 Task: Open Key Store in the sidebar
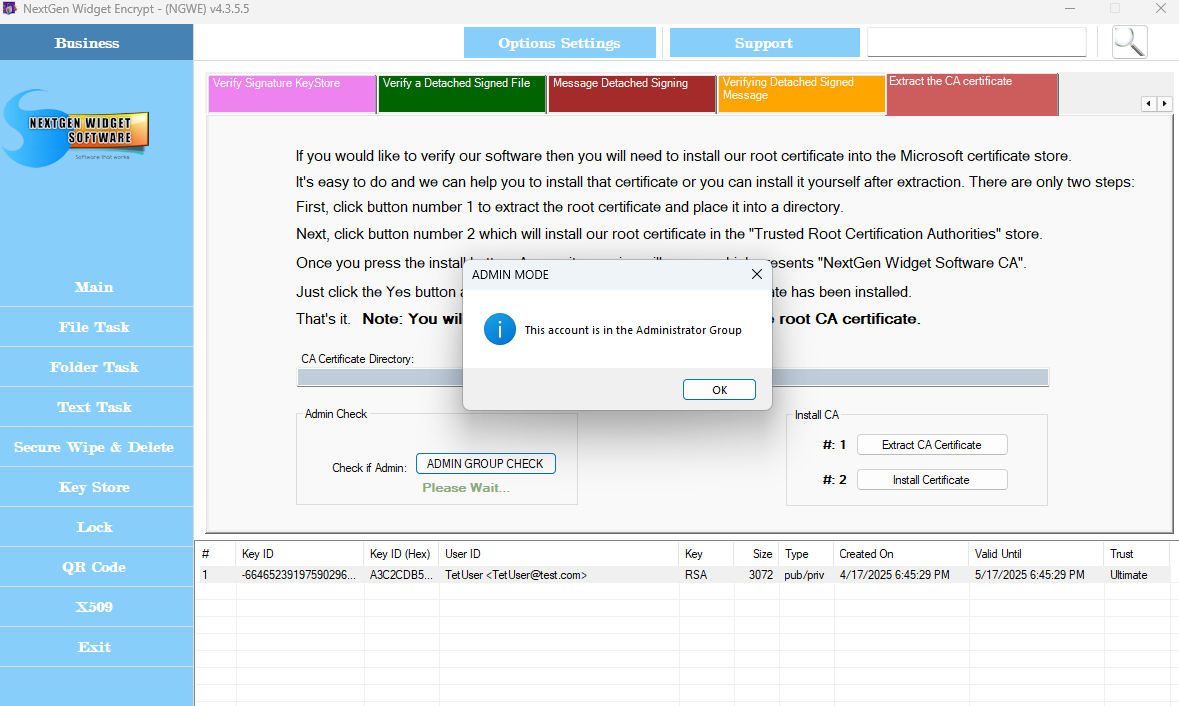point(95,487)
